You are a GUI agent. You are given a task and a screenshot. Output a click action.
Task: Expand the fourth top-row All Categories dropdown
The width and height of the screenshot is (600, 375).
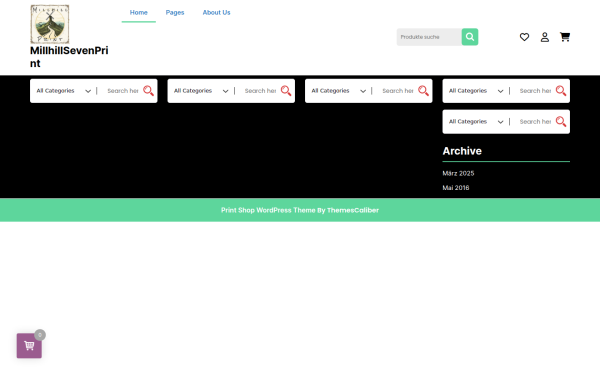(x=476, y=91)
